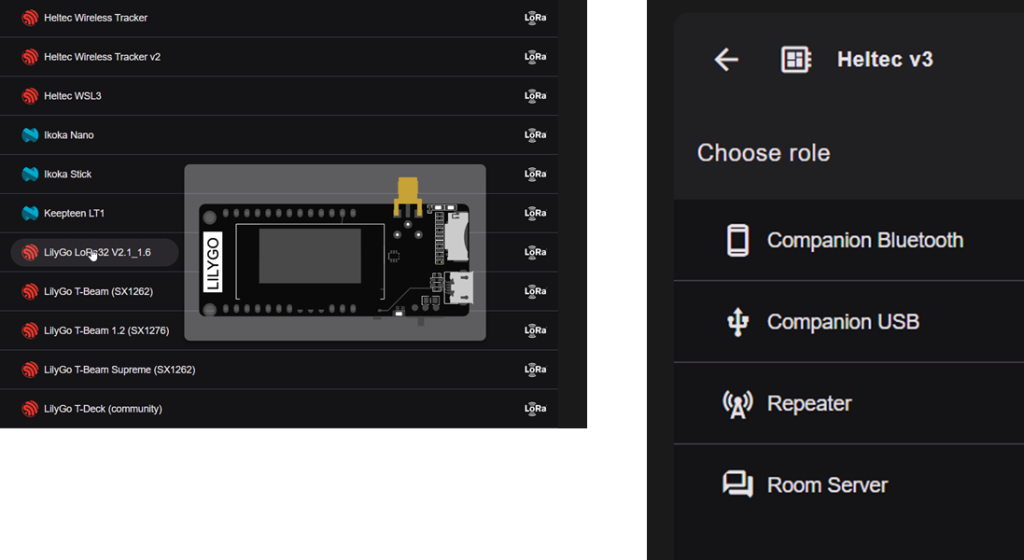Select Companion Bluetooth role
The image size is (1024, 560).
[x=864, y=241]
